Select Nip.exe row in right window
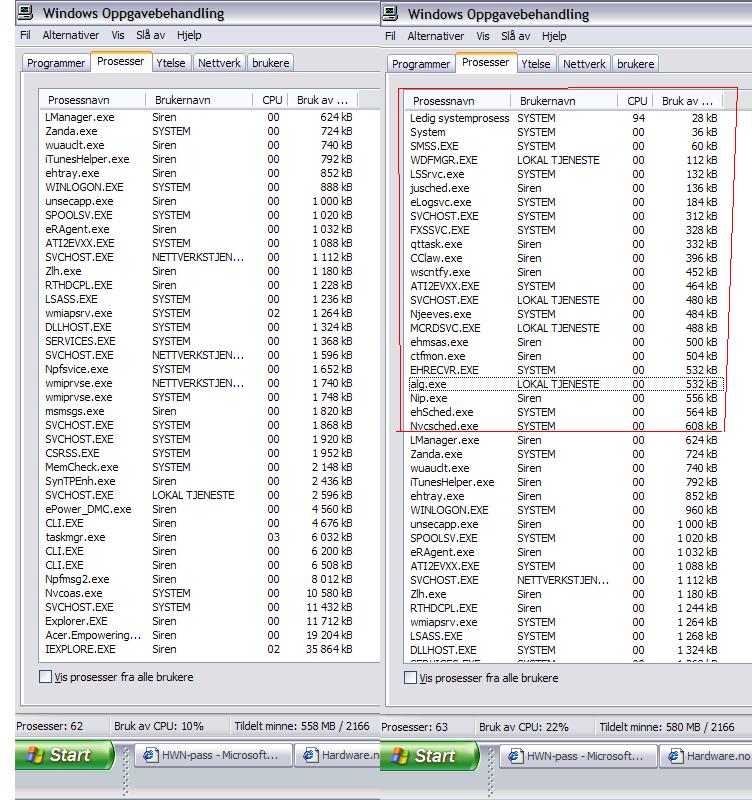The width and height of the screenshot is (752, 800). click(564, 398)
